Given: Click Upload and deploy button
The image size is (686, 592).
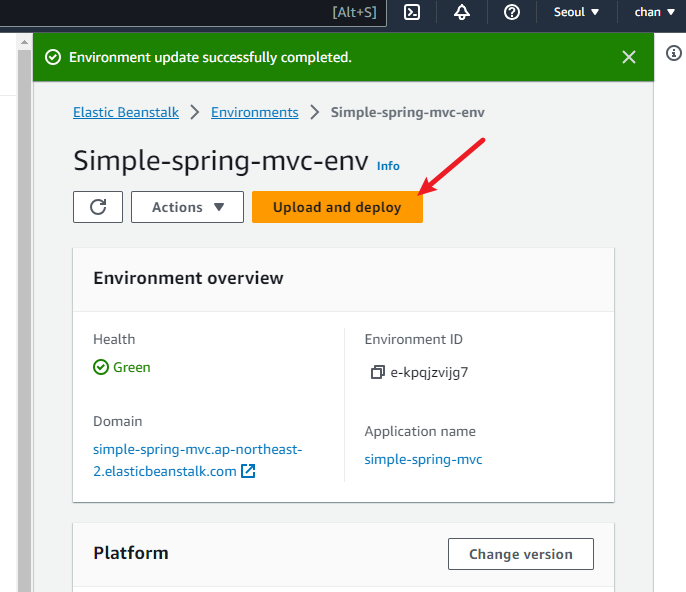Looking at the screenshot, I should coord(337,207).
